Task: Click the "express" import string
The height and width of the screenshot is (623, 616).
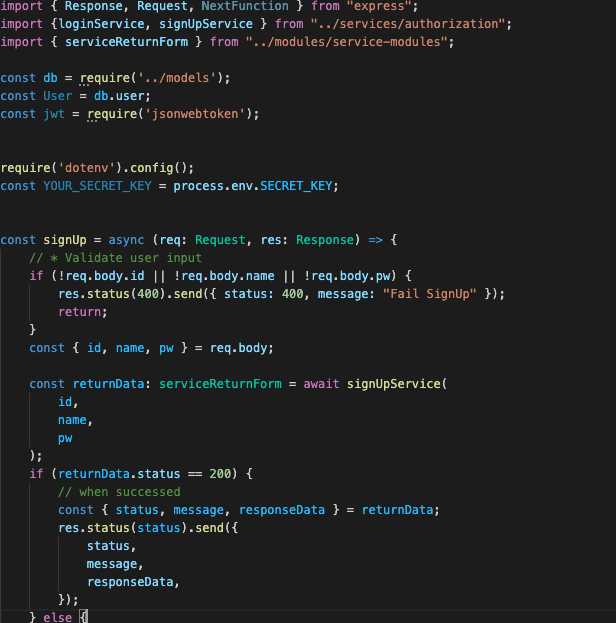Action: (x=379, y=6)
